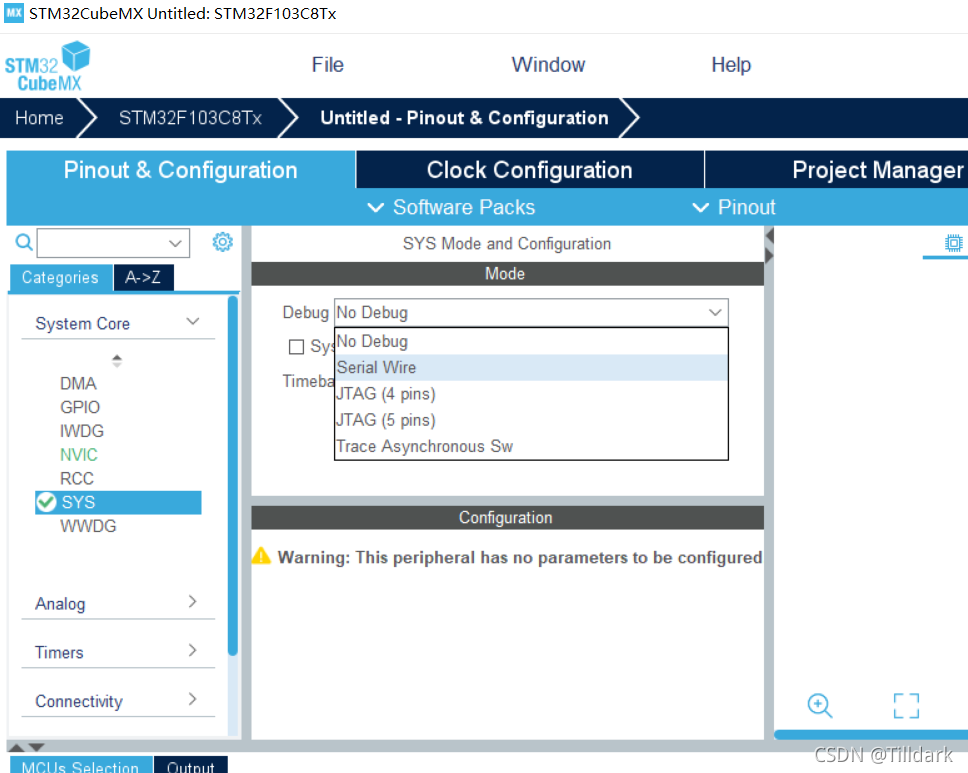Select NVIC in System Core
The image size is (968, 773).
tap(79, 455)
